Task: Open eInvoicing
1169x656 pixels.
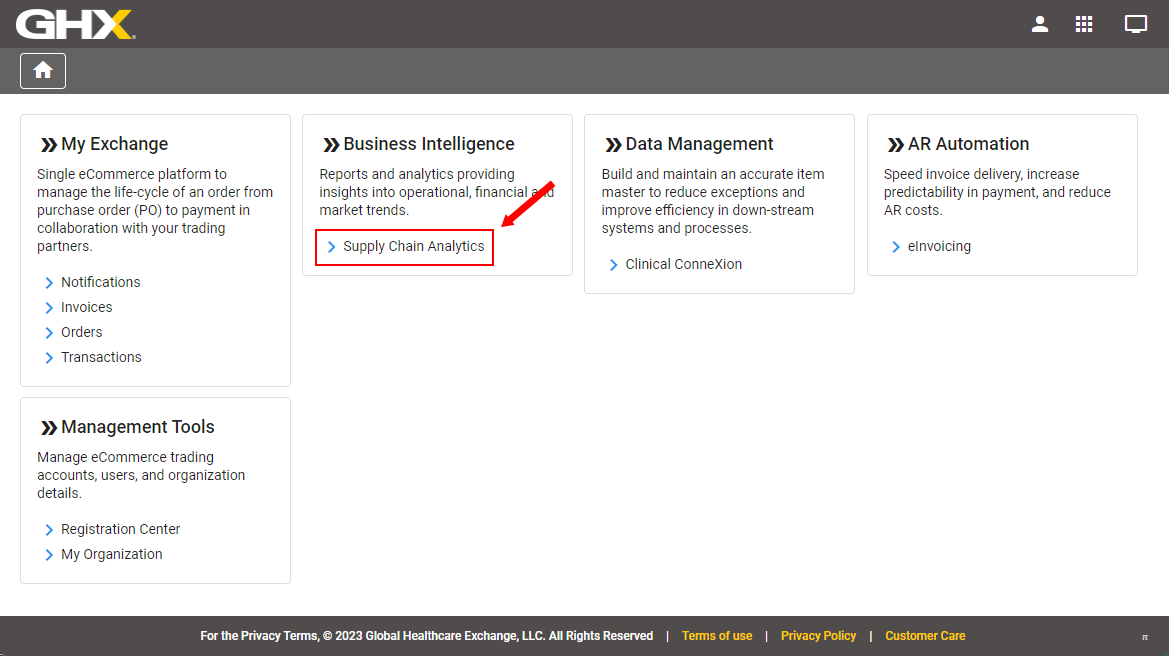Action: pos(939,246)
